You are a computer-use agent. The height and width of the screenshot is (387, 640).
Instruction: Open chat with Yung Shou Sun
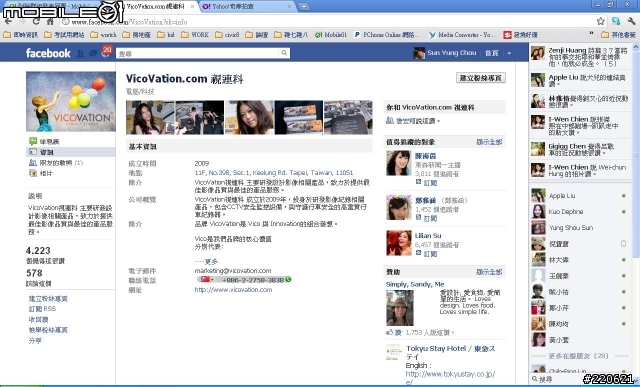tap(580, 227)
